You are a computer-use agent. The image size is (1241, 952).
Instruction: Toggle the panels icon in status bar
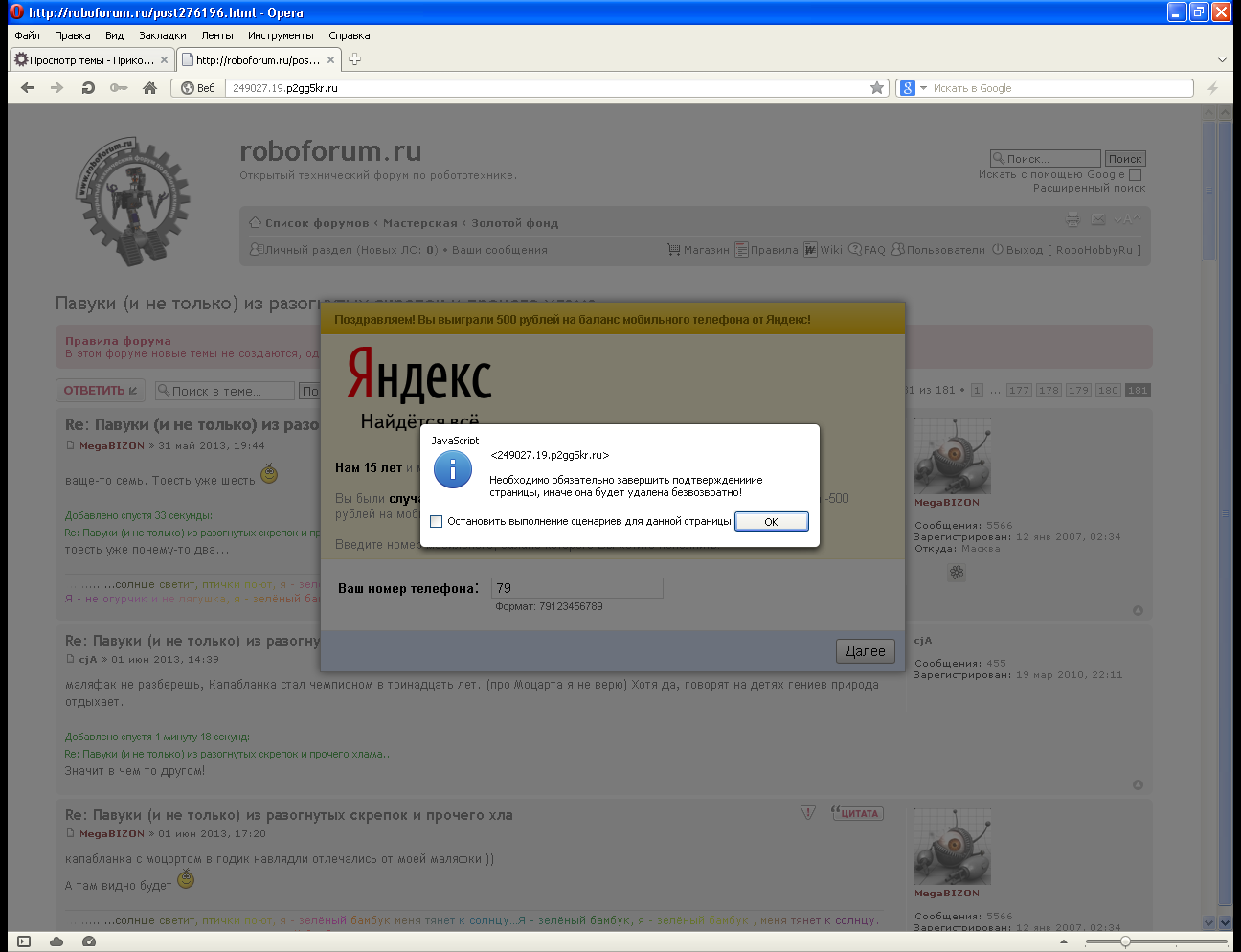(24, 941)
